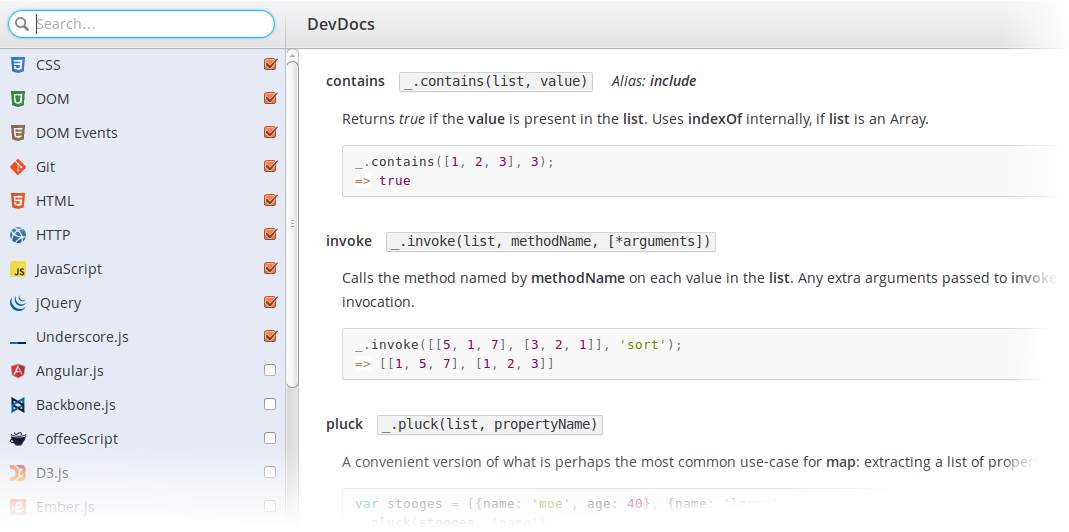Click in the Search input field
Viewport: 1069px width, 532px height.
pyautogui.click(x=150, y=24)
